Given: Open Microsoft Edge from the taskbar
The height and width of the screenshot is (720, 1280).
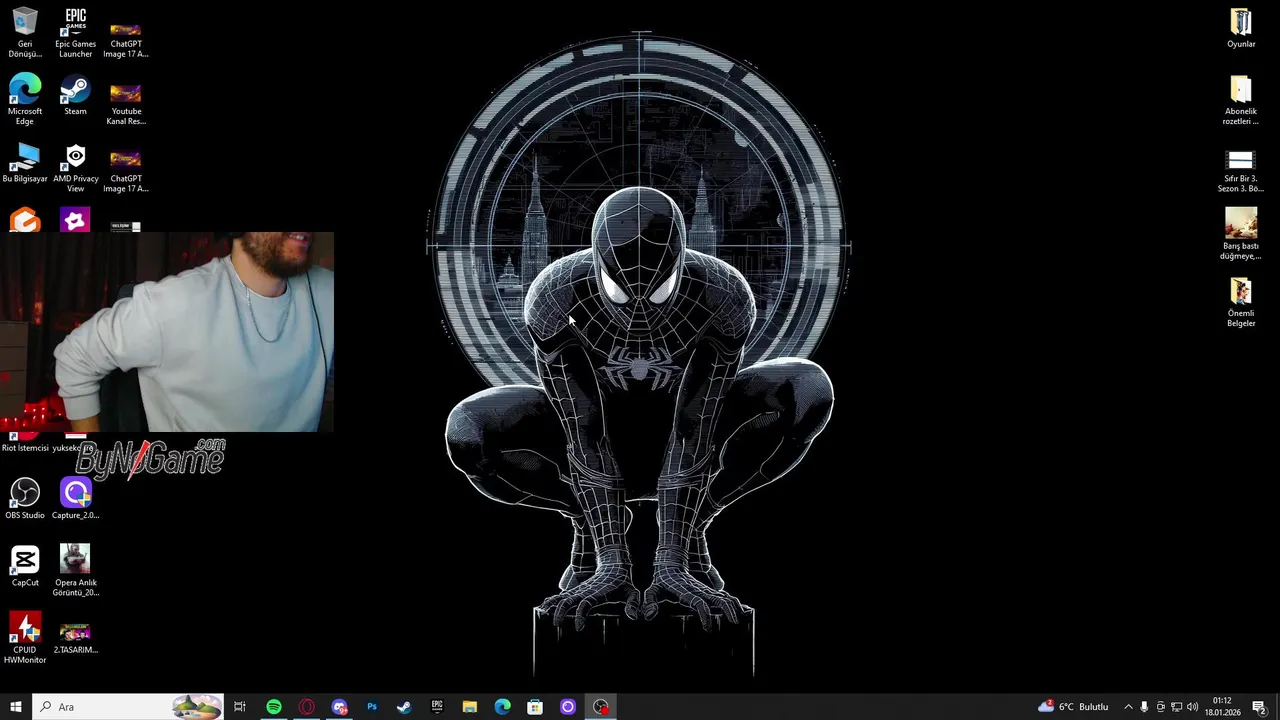Looking at the screenshot, I should click(502, 707).
